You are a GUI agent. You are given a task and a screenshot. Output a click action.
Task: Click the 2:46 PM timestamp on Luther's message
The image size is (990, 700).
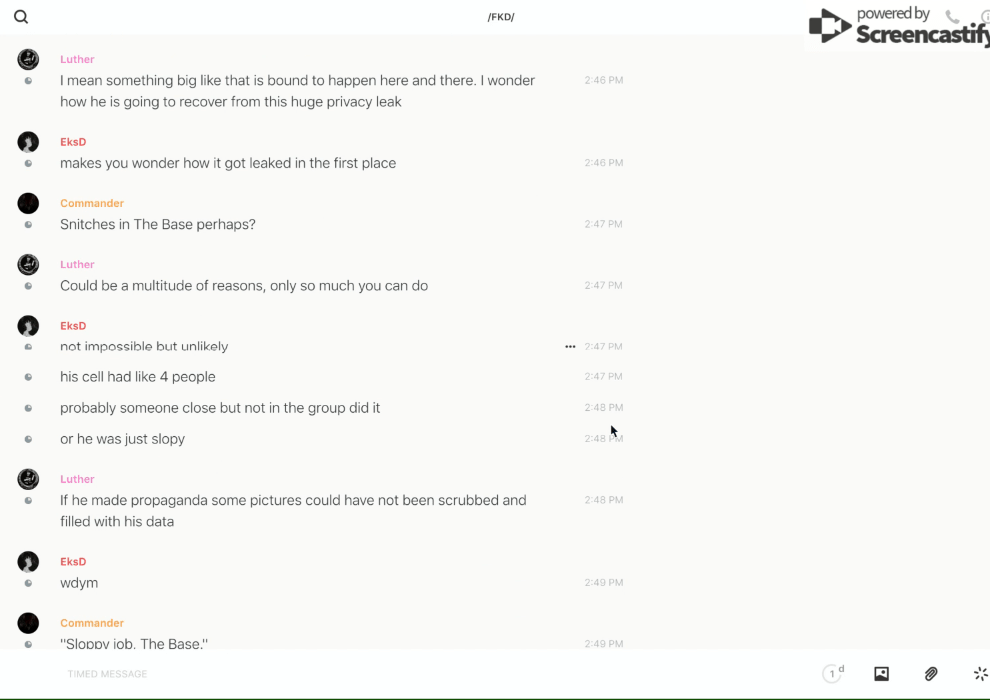[603, 80]
